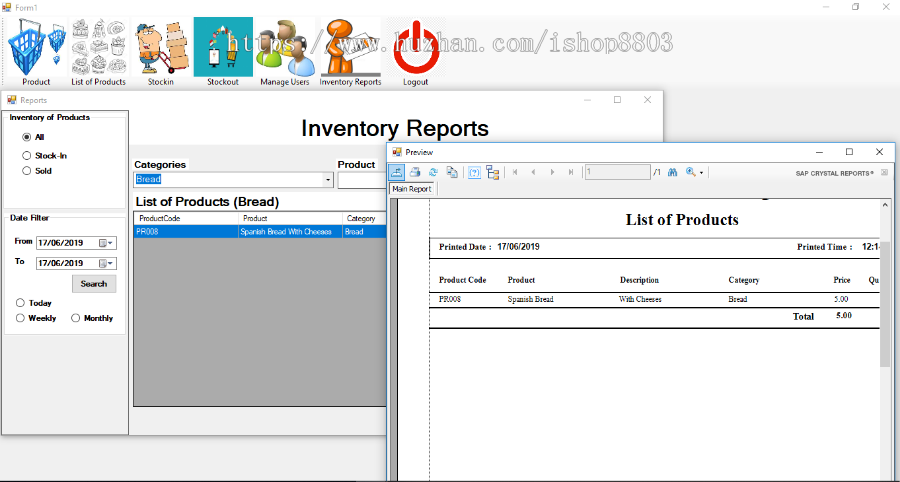Click the Total 5.00 value in report

(844, 316)
